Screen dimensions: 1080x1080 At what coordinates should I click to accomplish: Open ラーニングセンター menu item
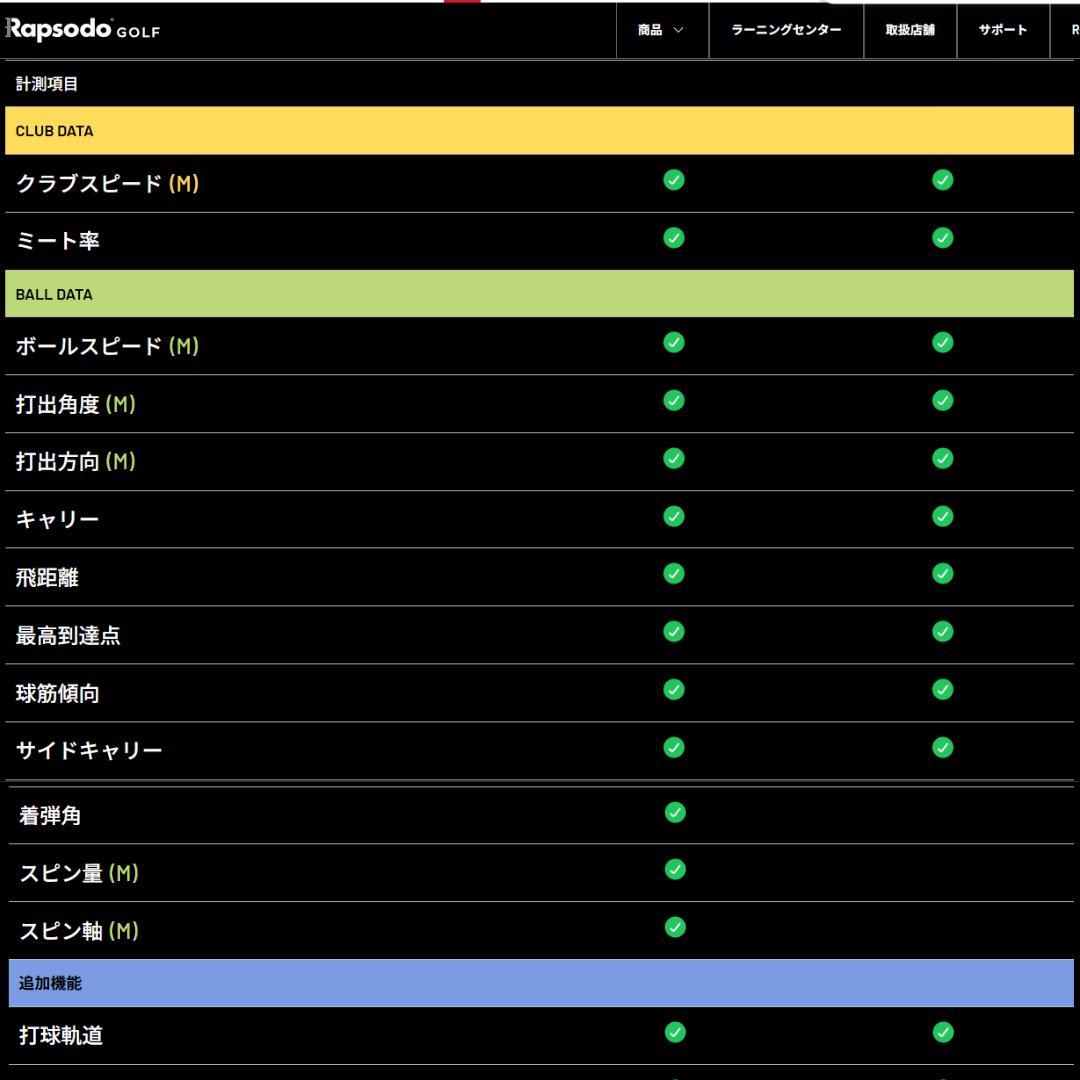[x=786, y=30]
